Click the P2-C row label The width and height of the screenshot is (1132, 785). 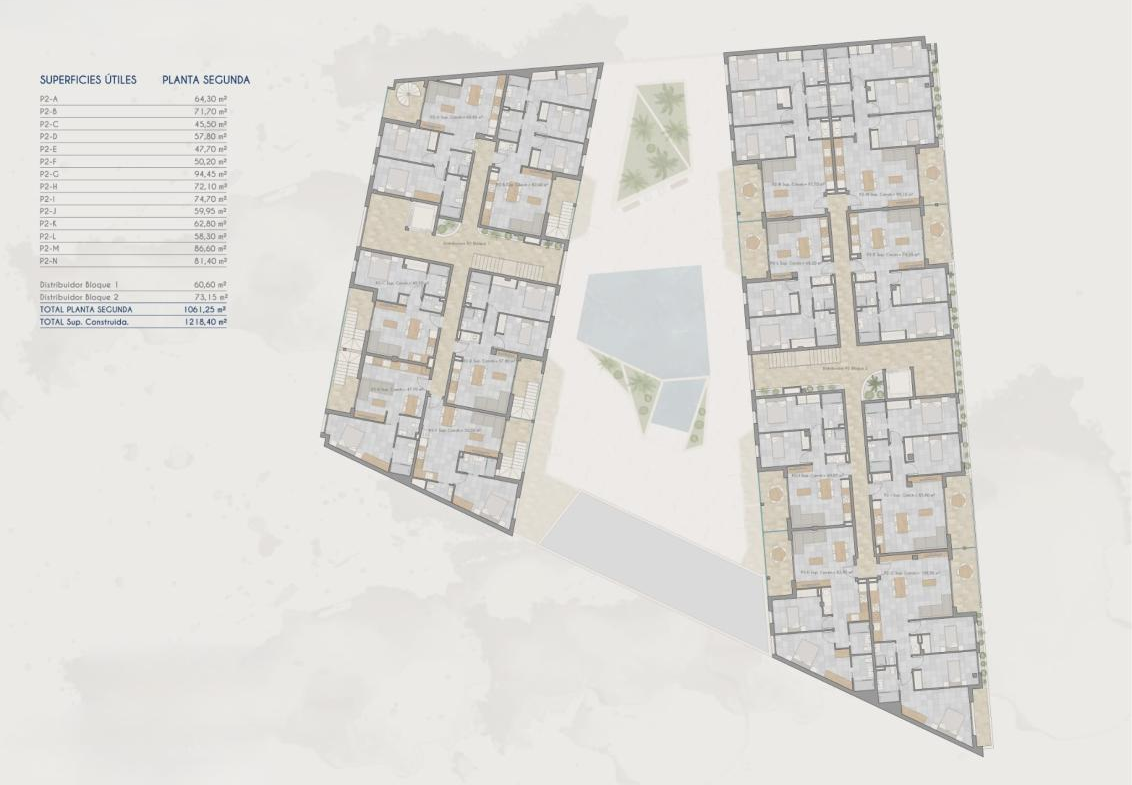coord(49,124)
